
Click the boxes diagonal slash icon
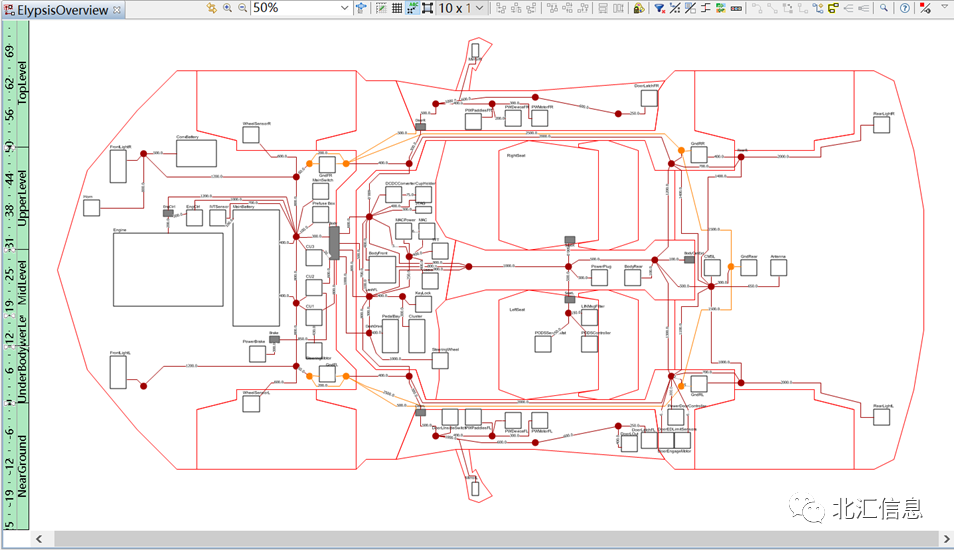click(690, 8)
